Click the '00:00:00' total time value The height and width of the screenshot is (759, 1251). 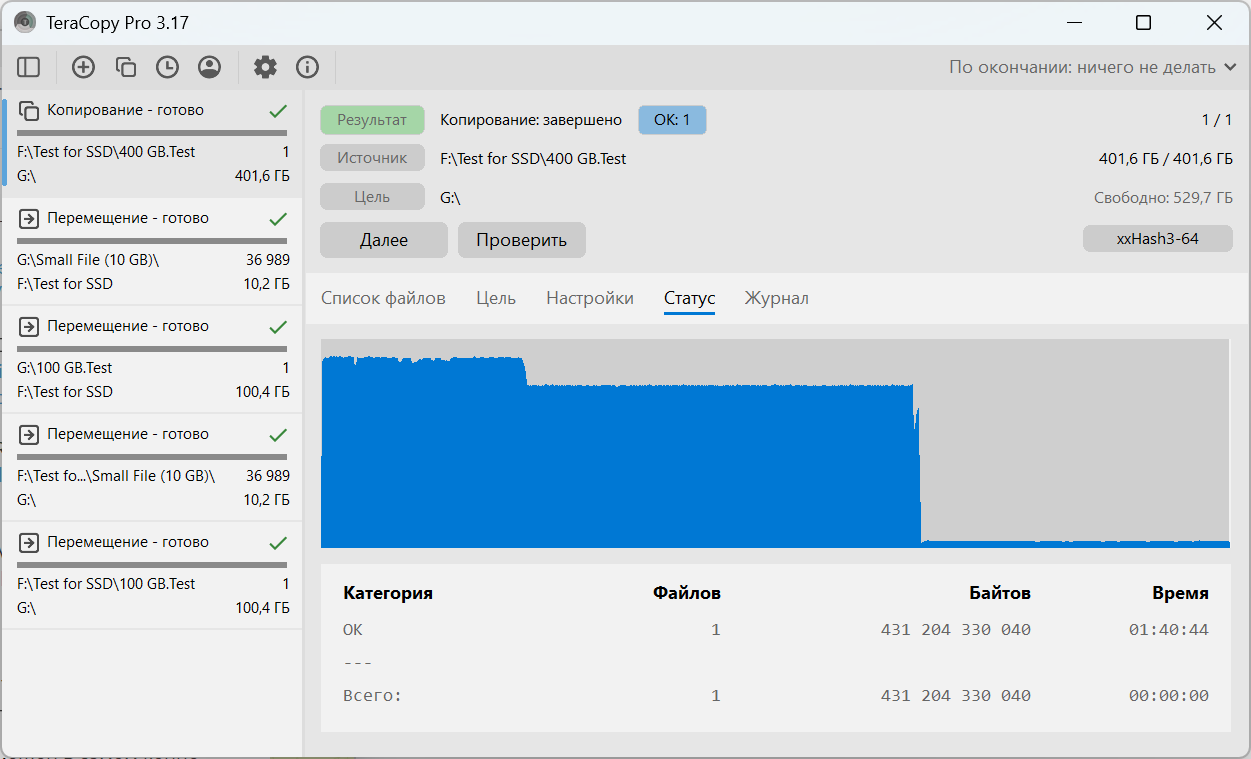(1169, 696)
